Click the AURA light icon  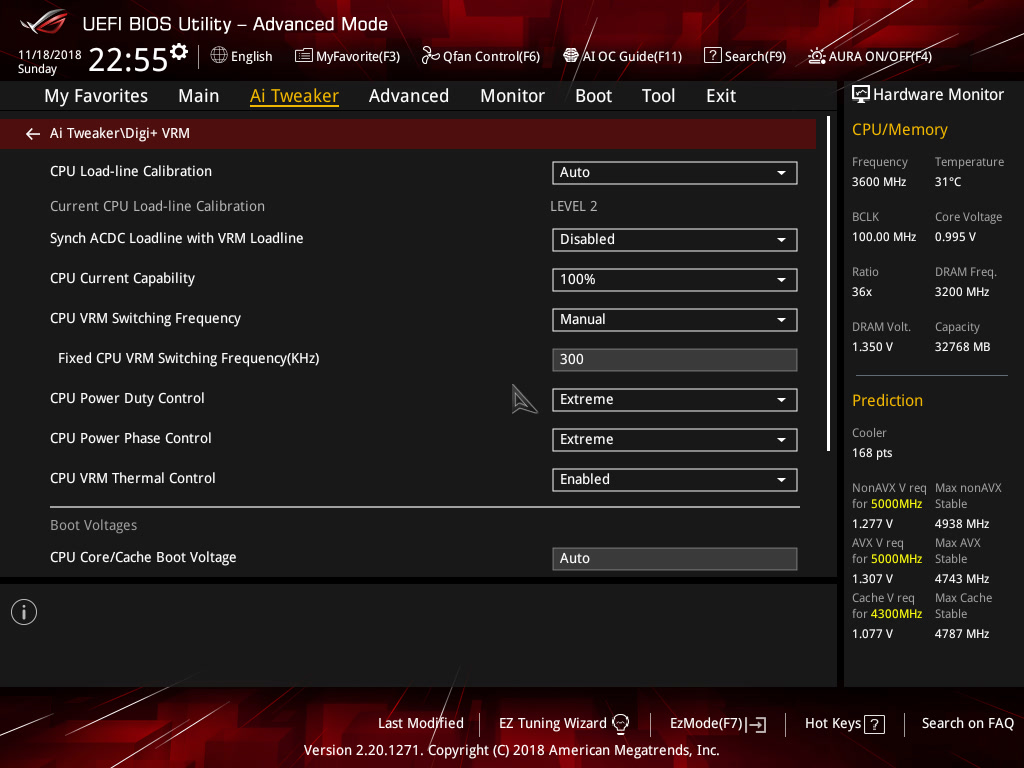[816, 56]
